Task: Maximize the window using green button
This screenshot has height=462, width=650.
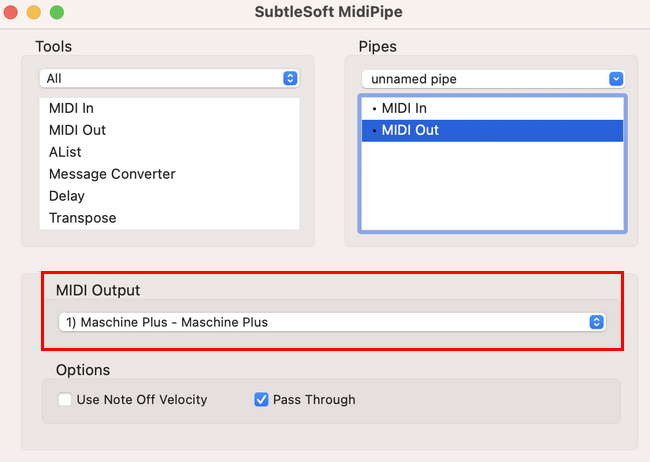Action: point(57,12)
